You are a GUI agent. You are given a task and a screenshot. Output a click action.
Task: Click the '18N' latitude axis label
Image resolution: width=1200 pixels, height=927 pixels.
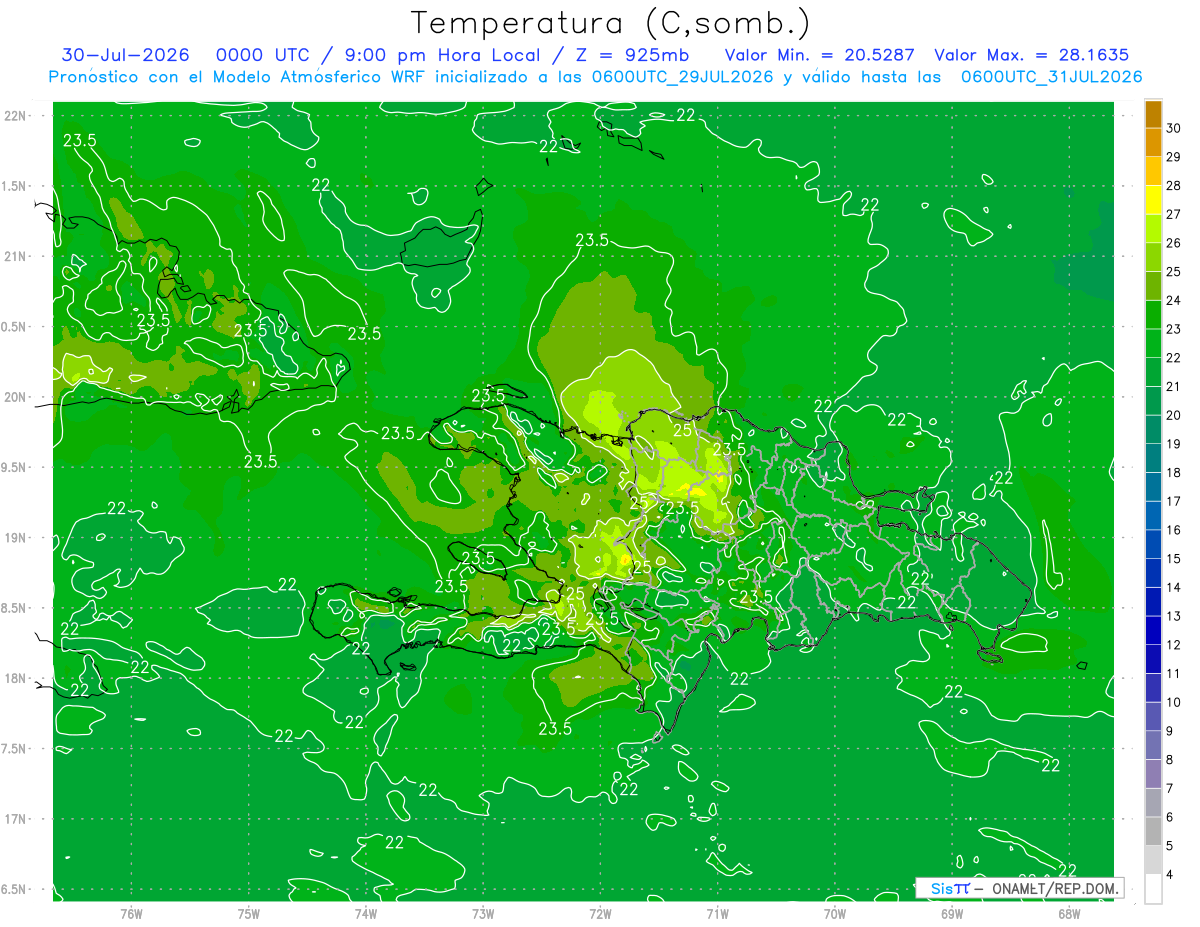tap(17, 678)
